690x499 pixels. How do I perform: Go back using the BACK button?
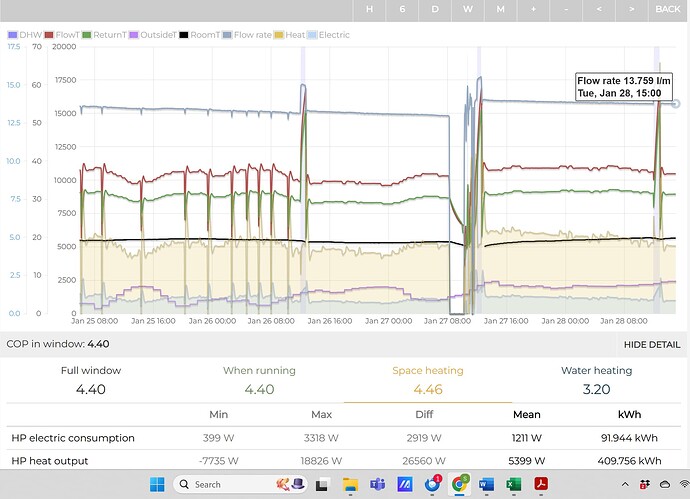tap(668, 10)
